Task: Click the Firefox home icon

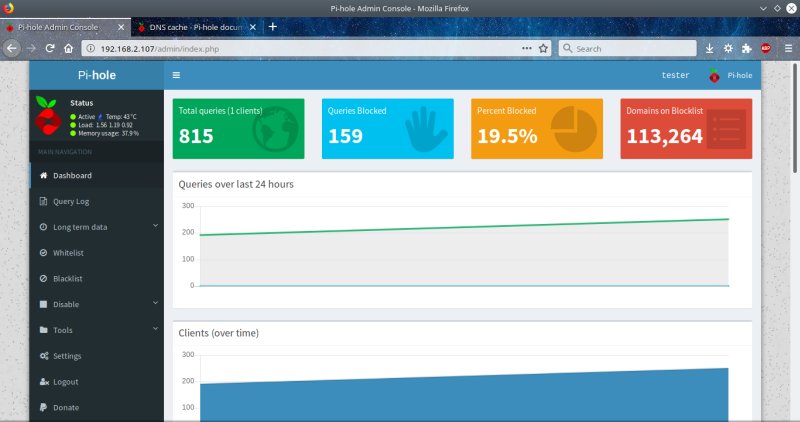Action: [x=68, y=48]
